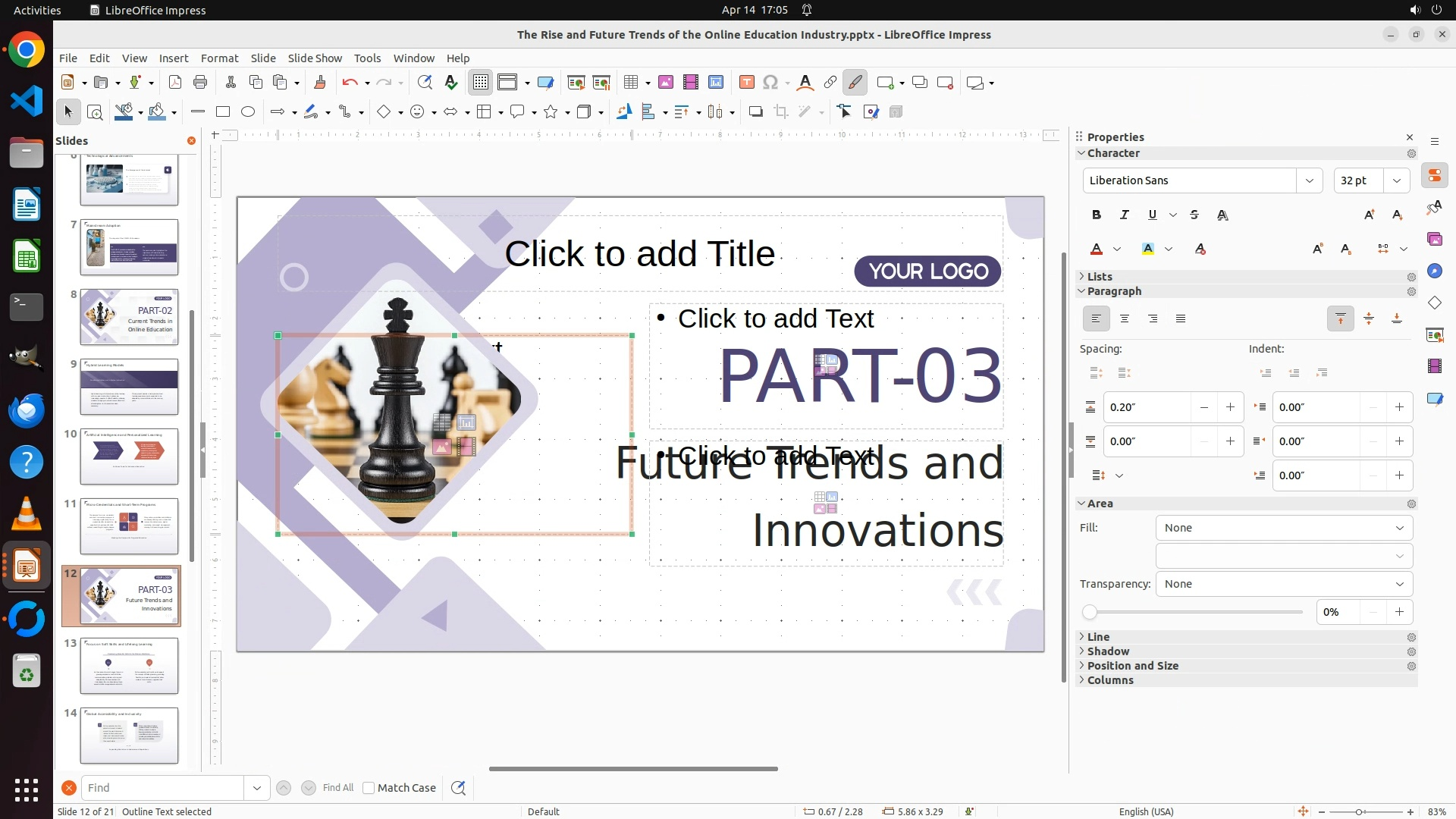Image resolution: width=1456 pixels, height=819 pixels.
Task: Select the Rectangle drawing tool
Action: point(222,112)
